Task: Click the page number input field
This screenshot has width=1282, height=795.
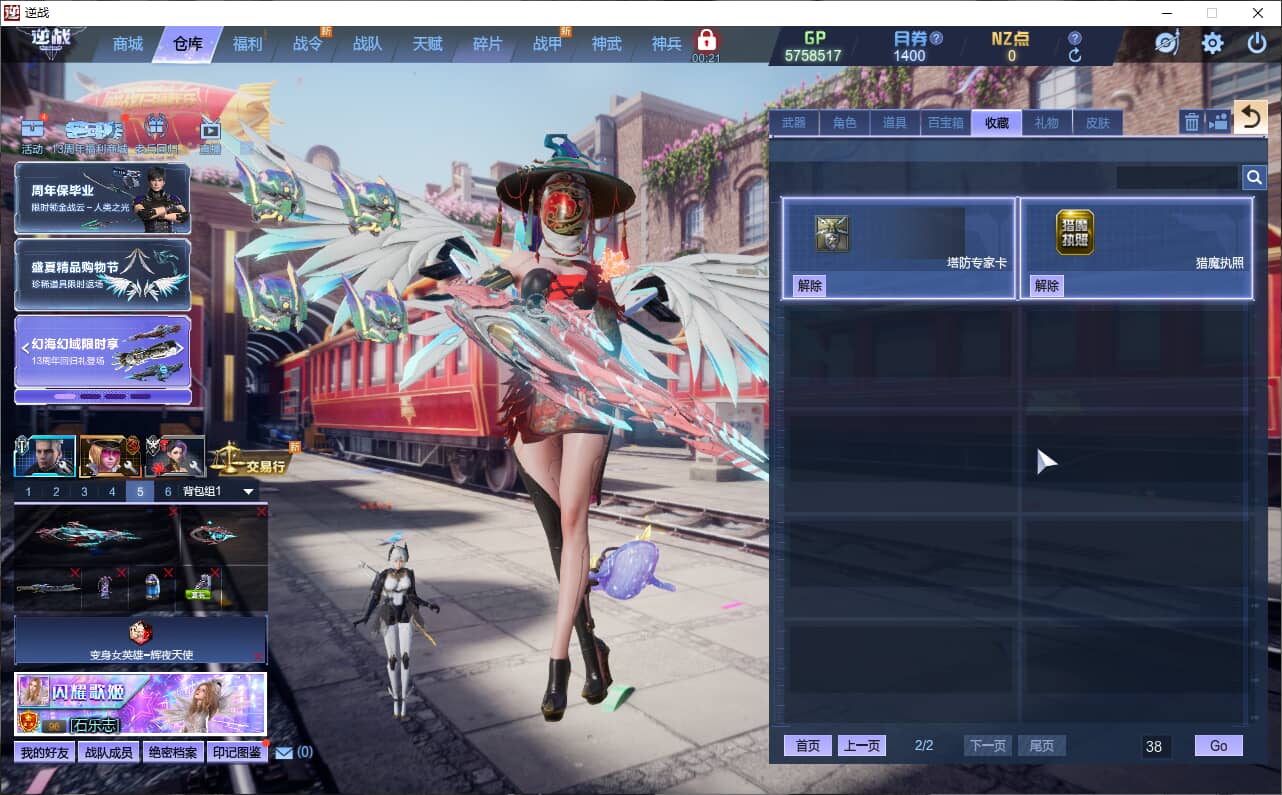Action: (x=1157, y=746)
